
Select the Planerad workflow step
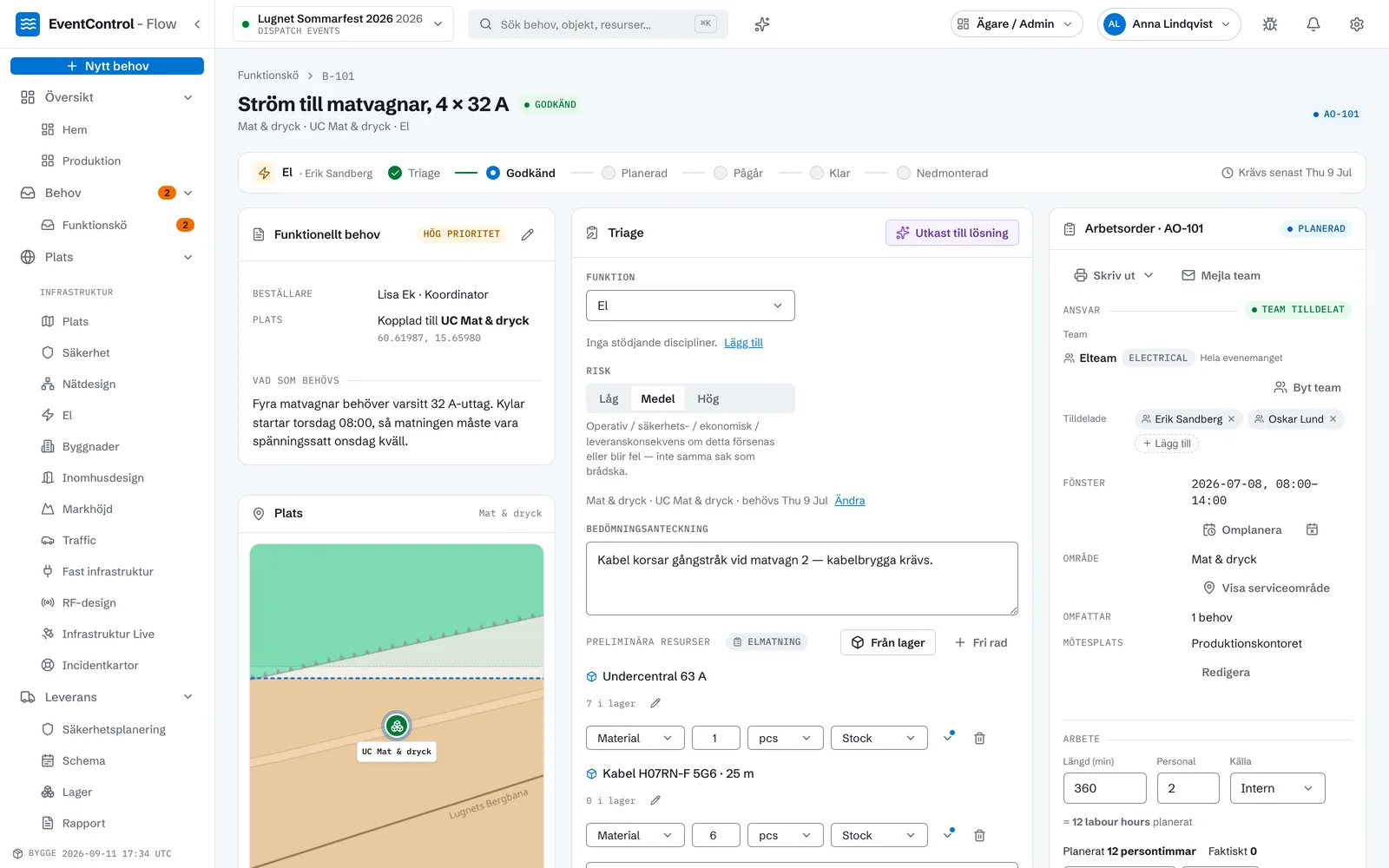pos(635,174)
